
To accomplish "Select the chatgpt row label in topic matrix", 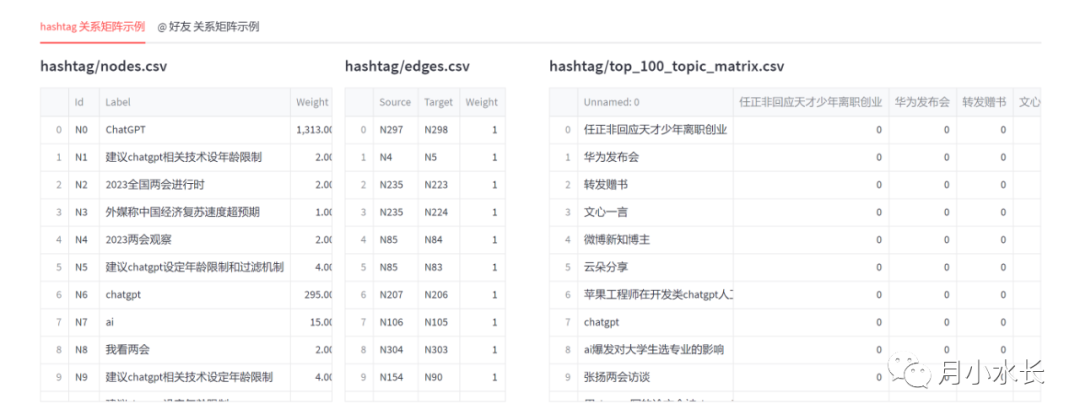I will tap(655, 322).
